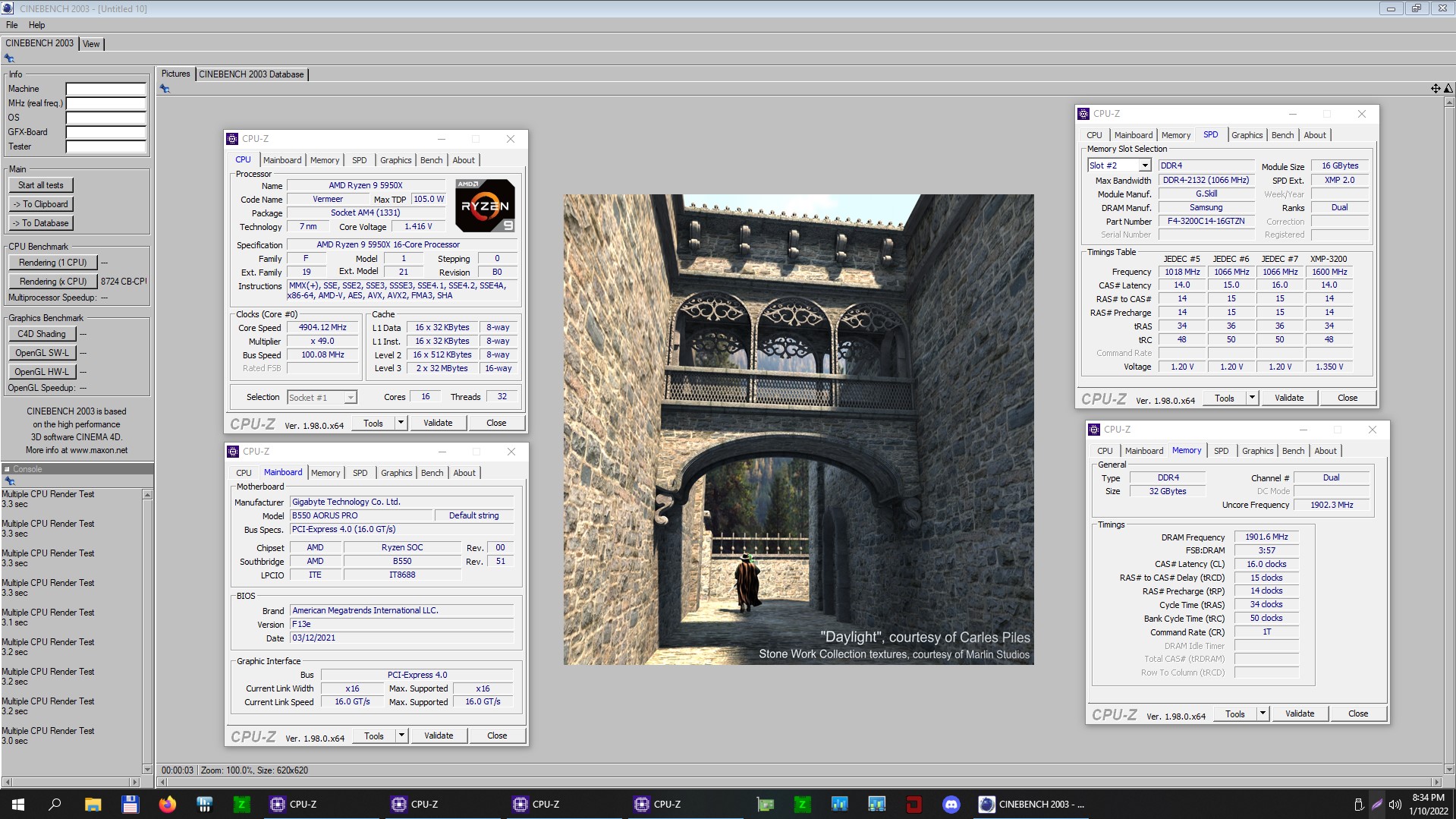
Task: Run the Rendering (1 CPU) benchmark
Action: [x=53, y=263]
